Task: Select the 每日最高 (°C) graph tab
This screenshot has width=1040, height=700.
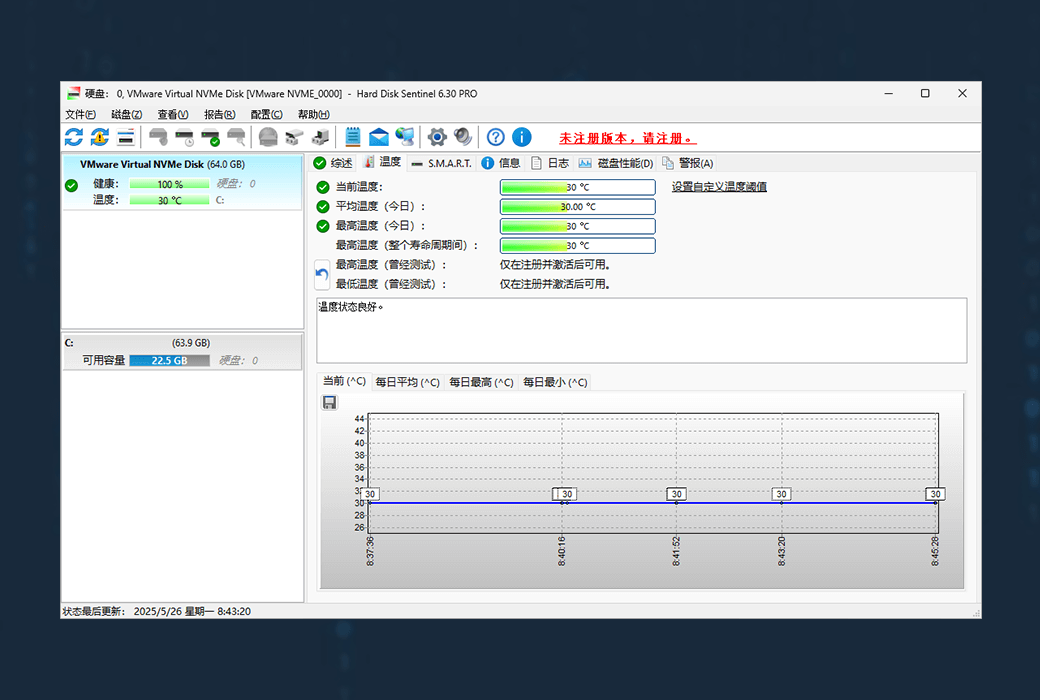Action: [481, 382]
